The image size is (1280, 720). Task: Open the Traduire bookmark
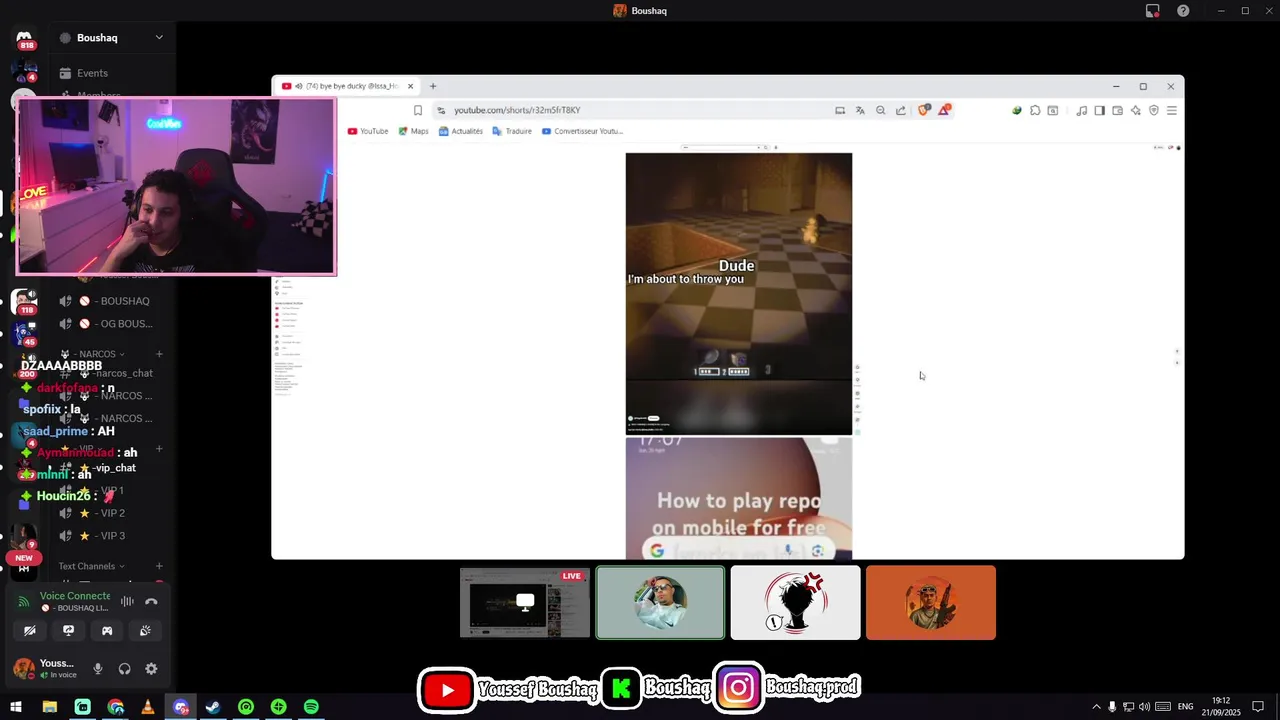click(x=512, y=131)
